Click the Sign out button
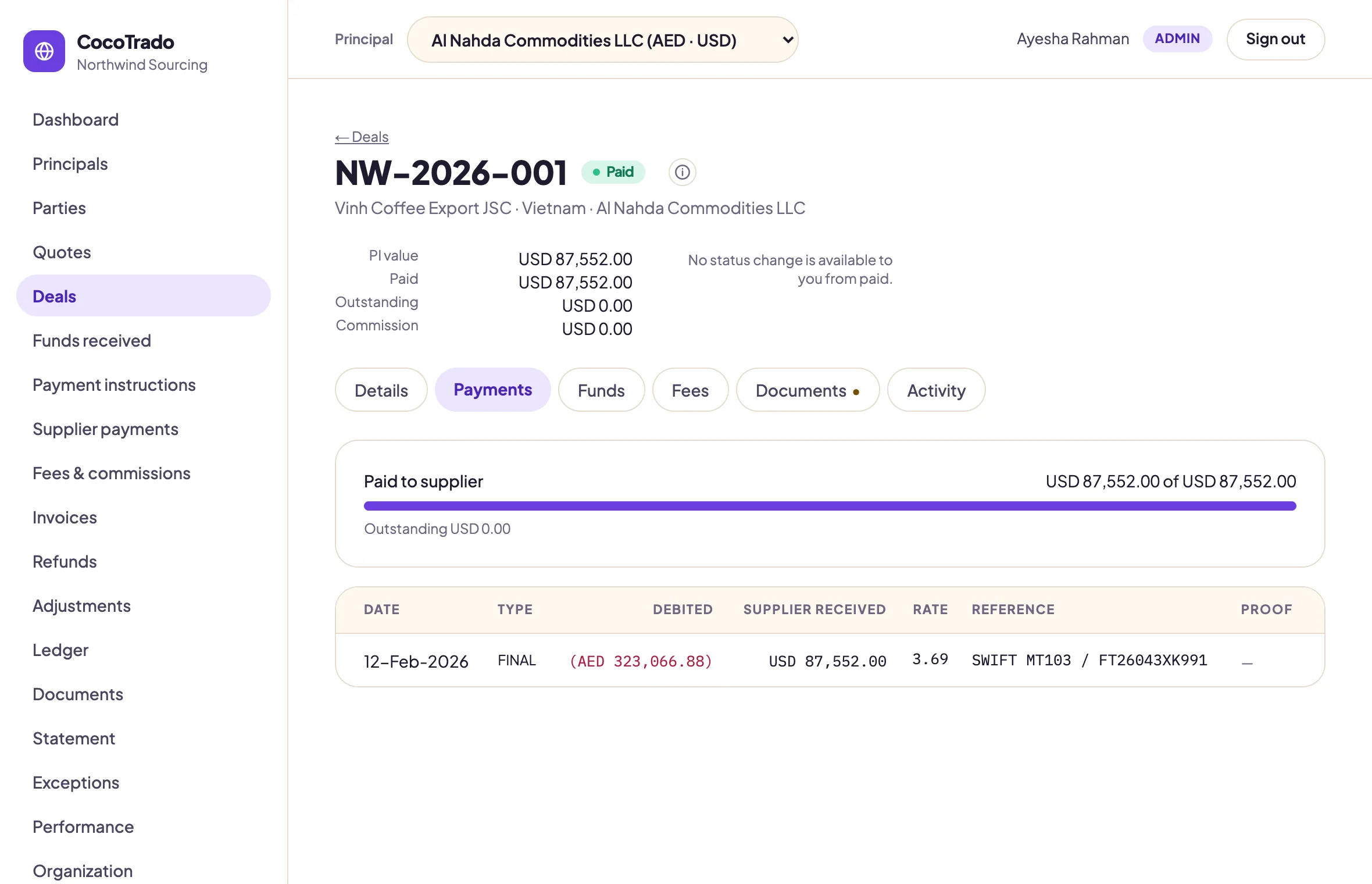This screenshot has width=1372, height=884. click(1275, 39)
